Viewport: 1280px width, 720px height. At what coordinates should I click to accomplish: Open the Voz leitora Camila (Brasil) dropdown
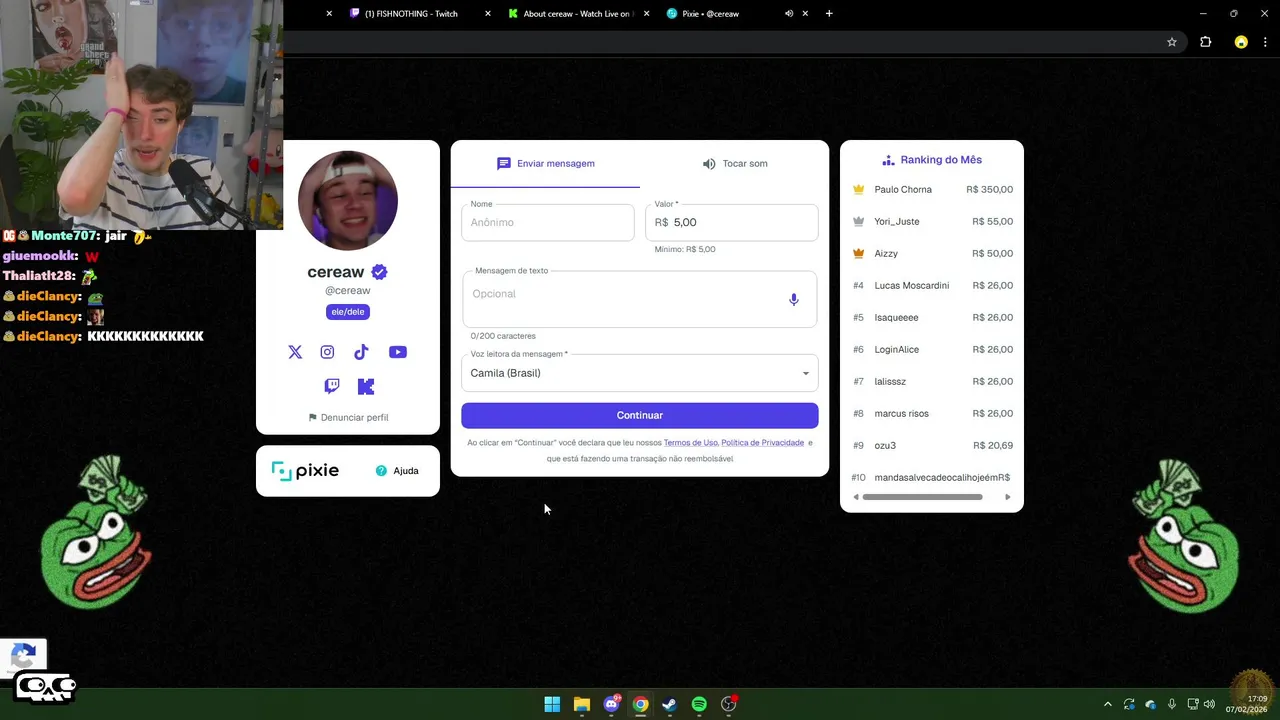click(640, 373)
